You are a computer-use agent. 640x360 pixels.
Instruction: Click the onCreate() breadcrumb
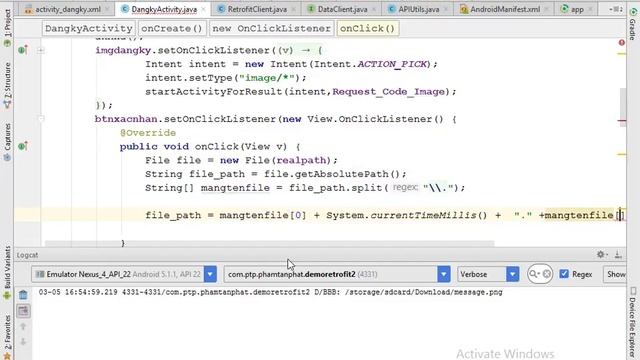click(172, 28)
